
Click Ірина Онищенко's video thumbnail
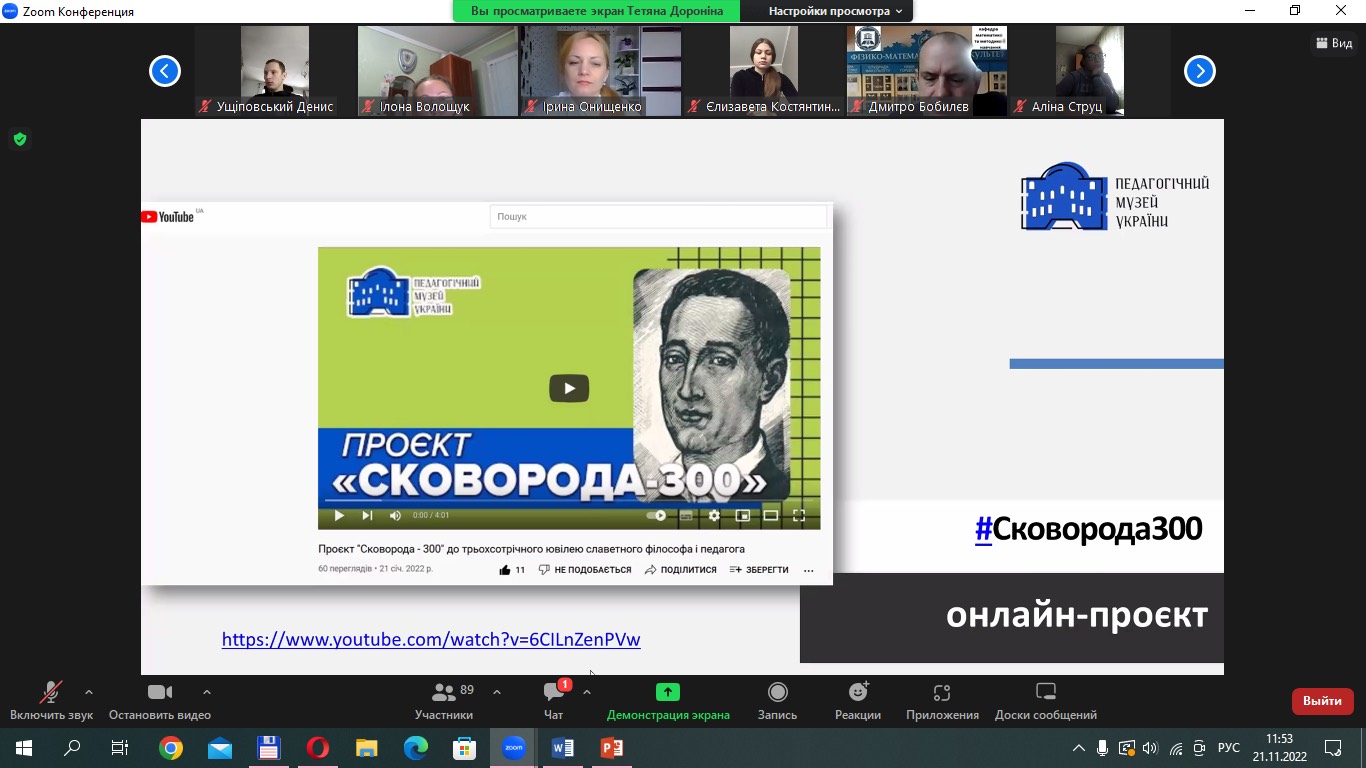[x=600, y=70]
